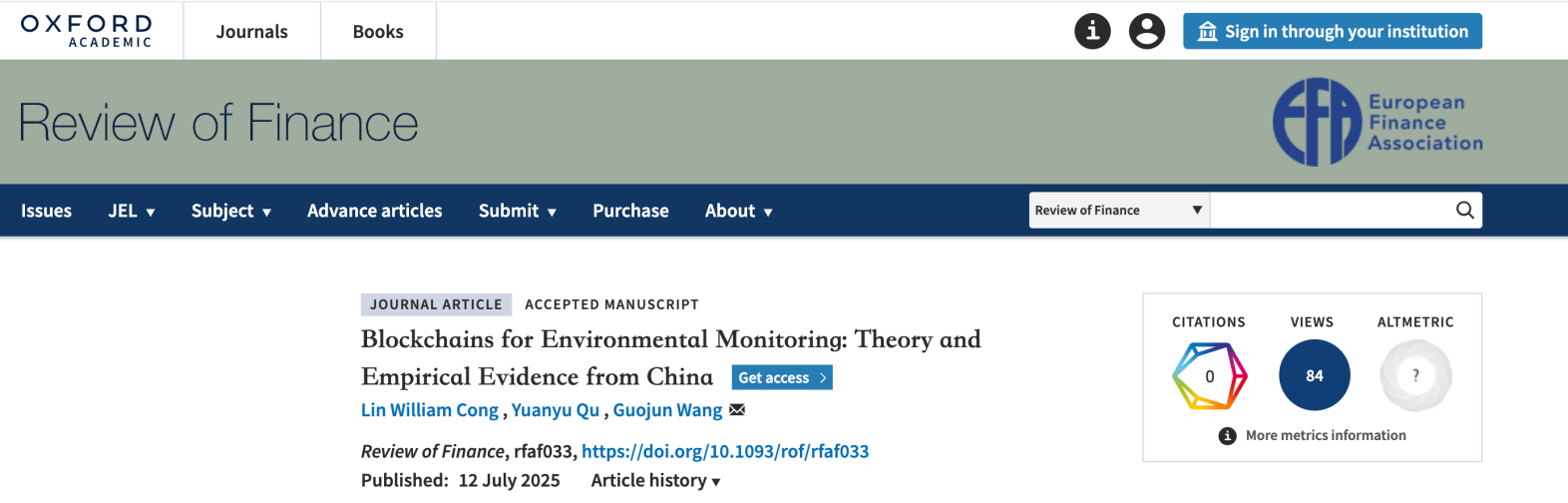This screenshot has width=1568, height=503.
Task: Click the search magnifier icon
Action: click(x=1464, y=211)
